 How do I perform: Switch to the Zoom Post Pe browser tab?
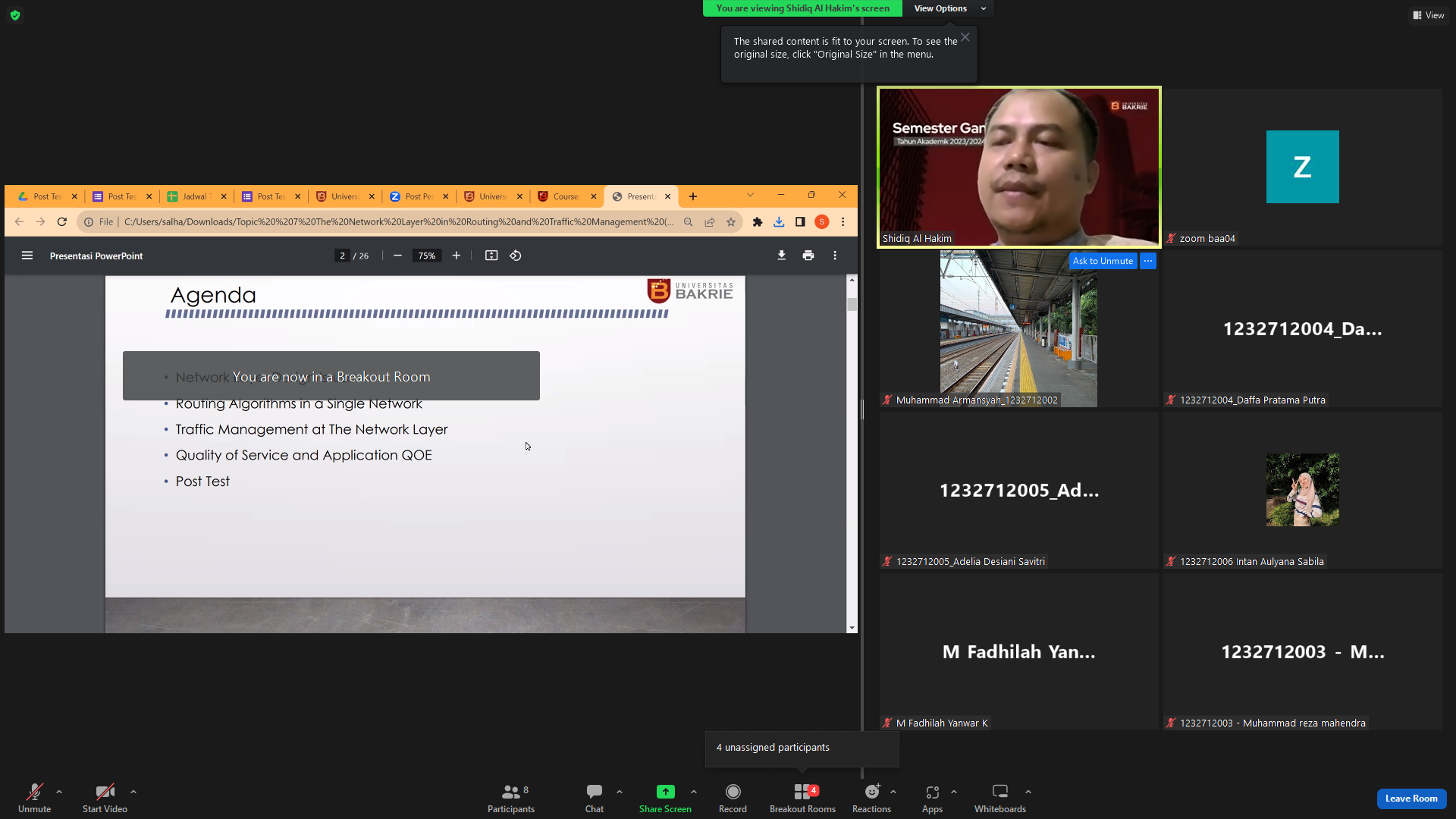point(419,196)
